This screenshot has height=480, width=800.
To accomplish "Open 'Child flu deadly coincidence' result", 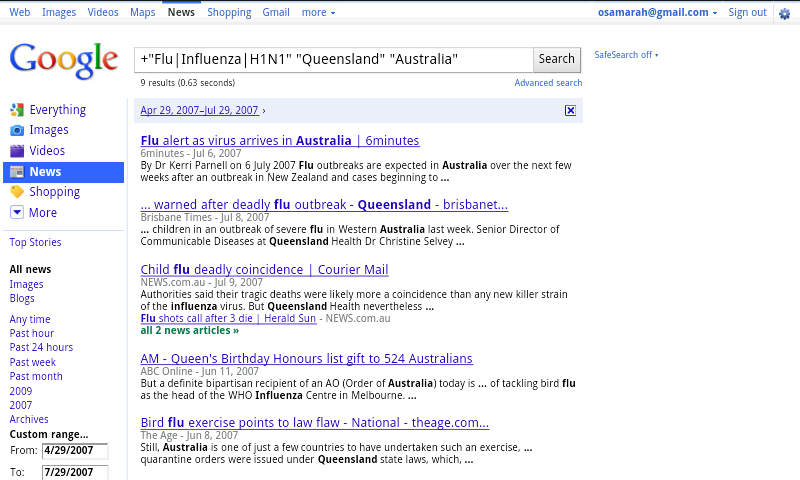I will pyautogui.click(x=264, y=269).
